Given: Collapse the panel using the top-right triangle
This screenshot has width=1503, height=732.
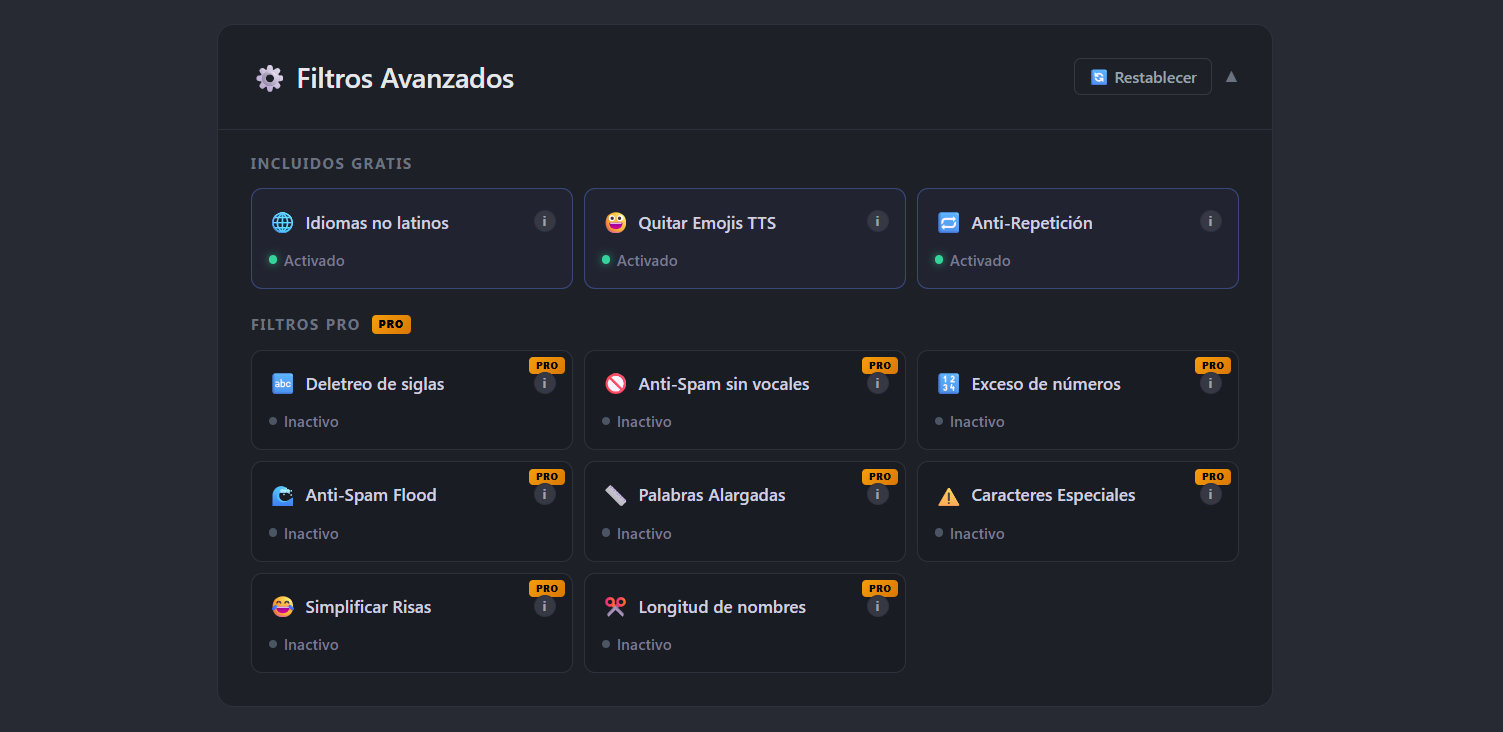Looking at the screenshot, I should [1231, 76].
